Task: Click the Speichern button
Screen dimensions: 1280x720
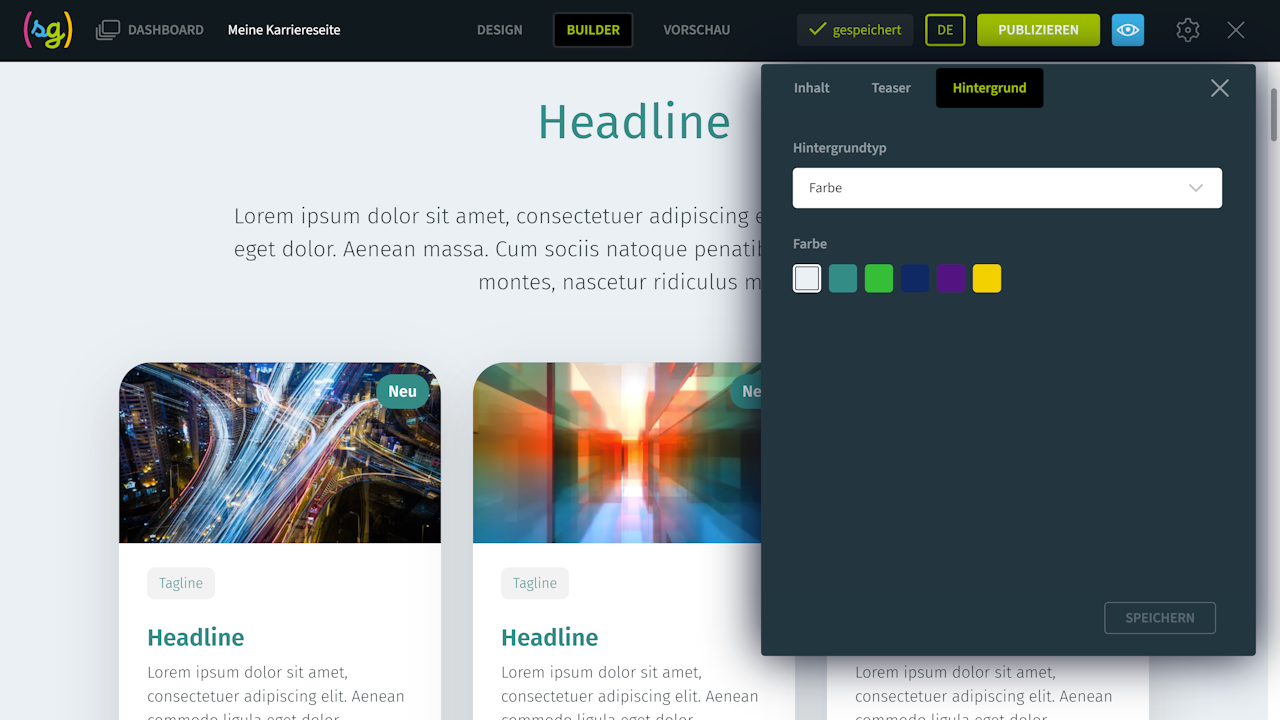Action: tap(1160, 618)
